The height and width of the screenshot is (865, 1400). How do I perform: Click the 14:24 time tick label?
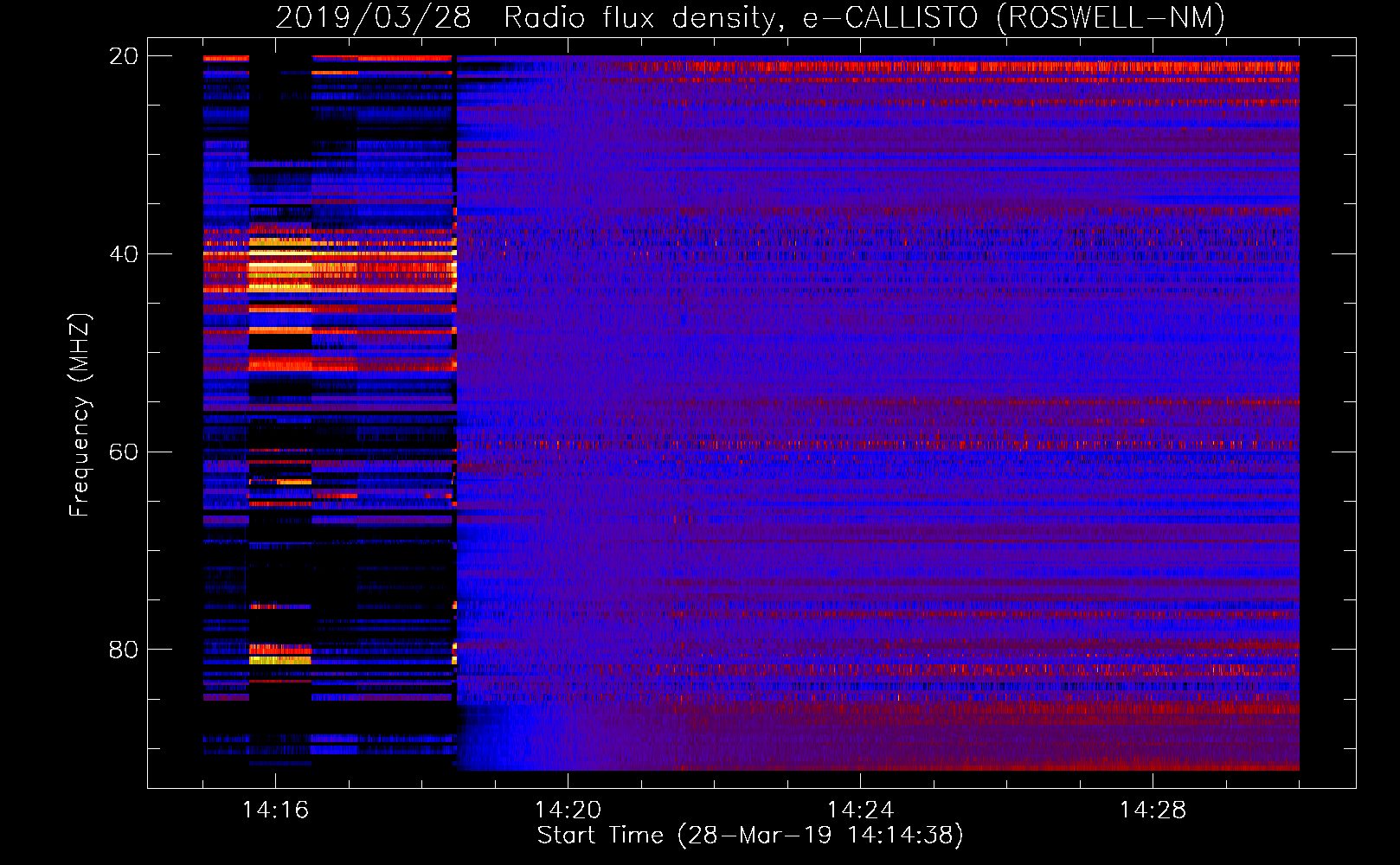point(860,810)
